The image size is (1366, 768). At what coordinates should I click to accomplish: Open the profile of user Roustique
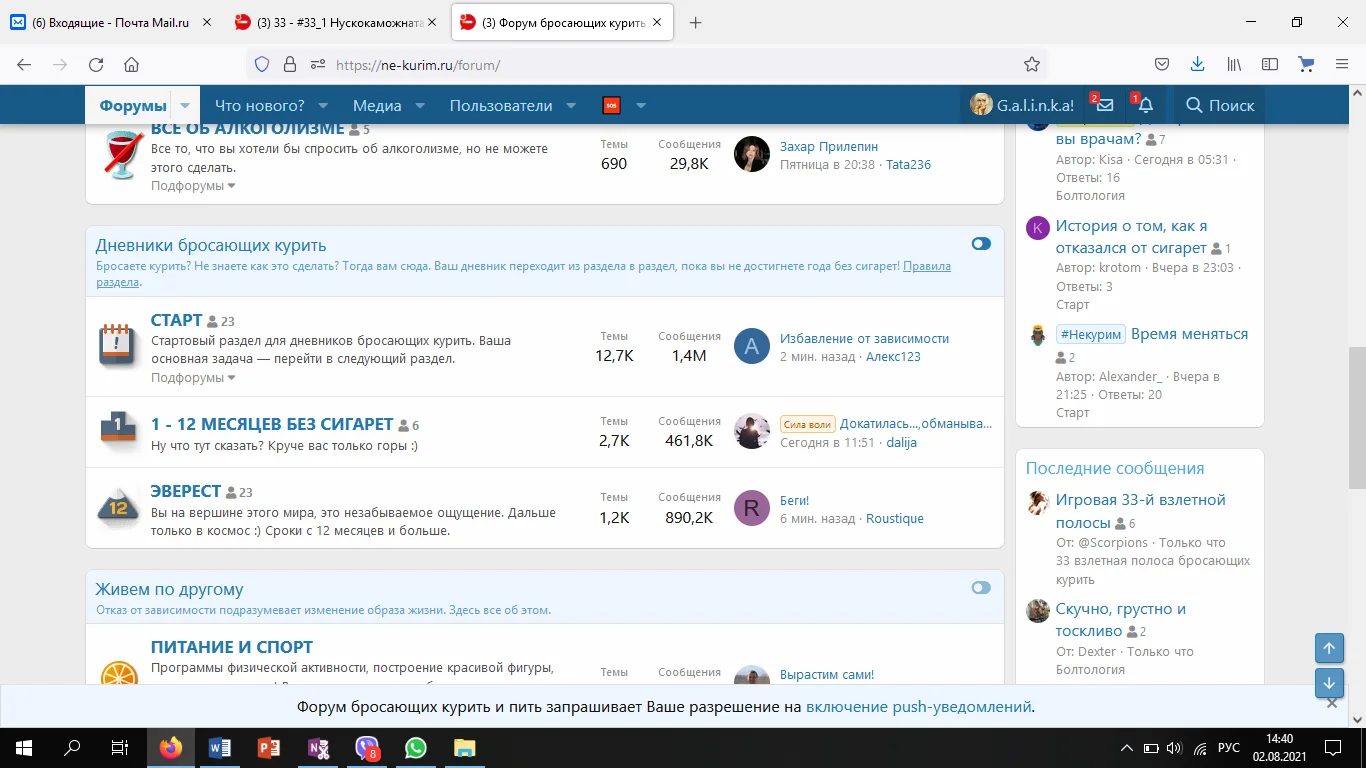coord(895,519)
